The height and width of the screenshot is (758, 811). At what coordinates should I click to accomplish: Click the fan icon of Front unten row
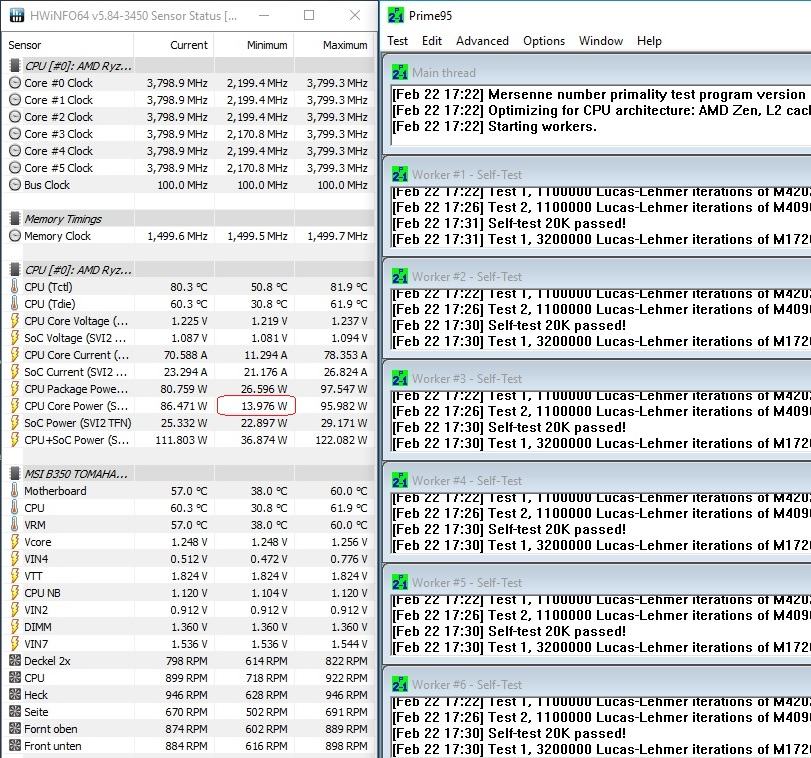click(15, 746)
